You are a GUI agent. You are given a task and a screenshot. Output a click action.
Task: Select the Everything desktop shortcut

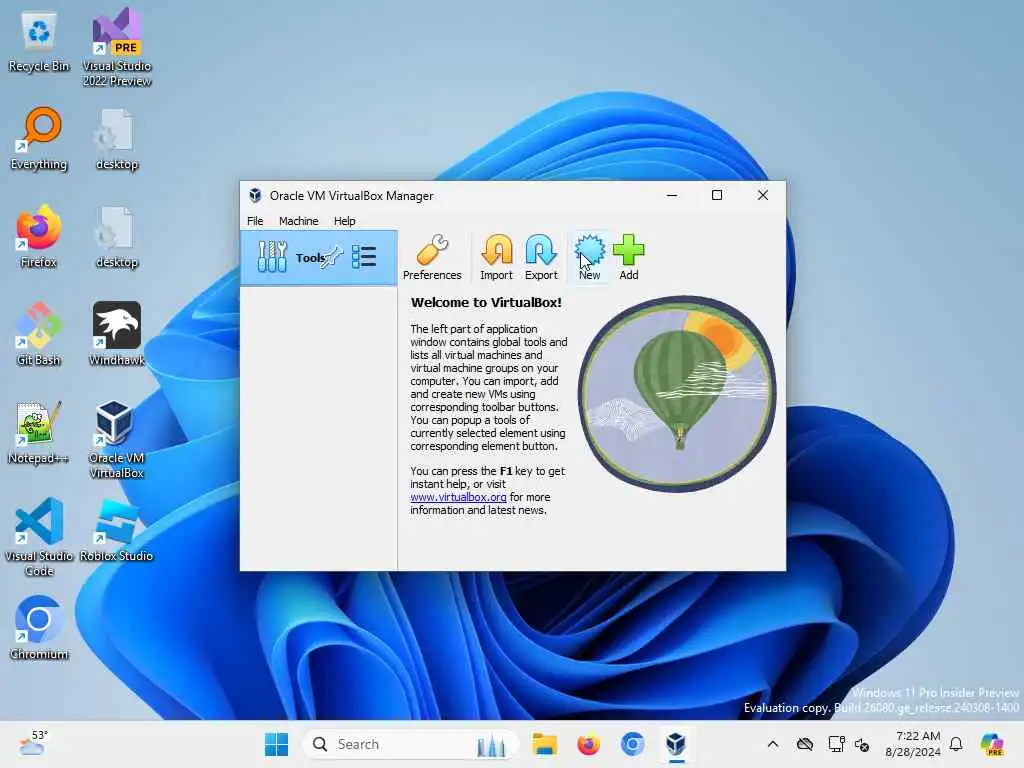39,138
